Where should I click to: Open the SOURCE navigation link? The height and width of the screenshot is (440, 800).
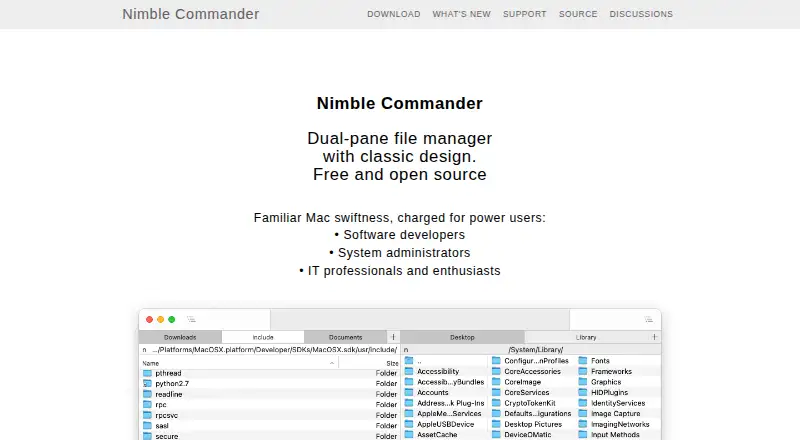[578, 14]
